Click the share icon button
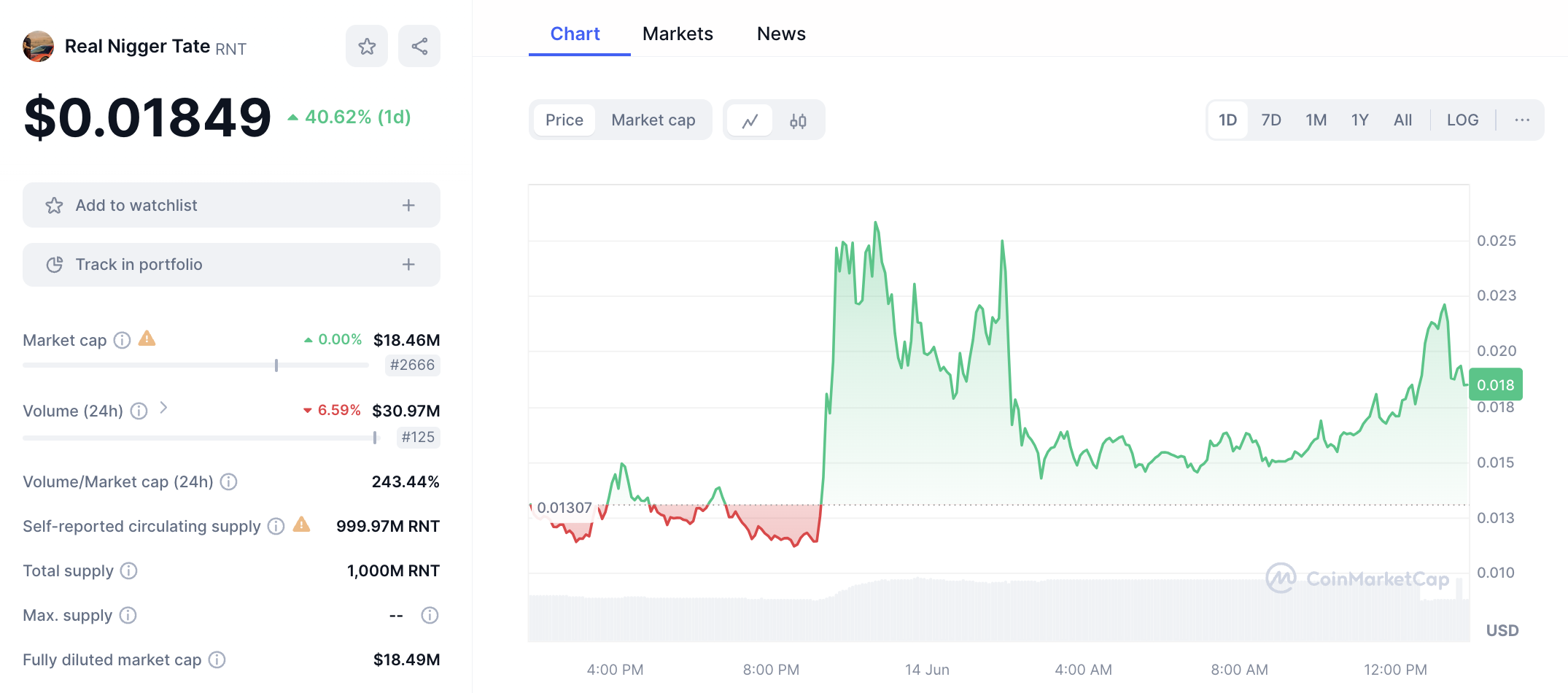Viewport: 1568px width, 693px height. [x=419, y=47]
